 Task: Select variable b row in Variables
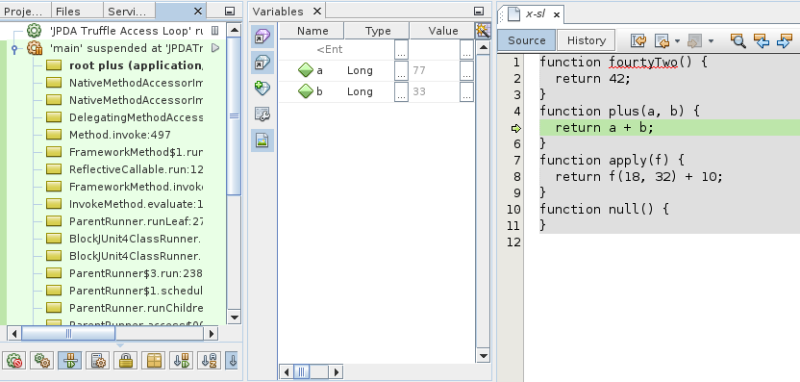click(377, 92)
